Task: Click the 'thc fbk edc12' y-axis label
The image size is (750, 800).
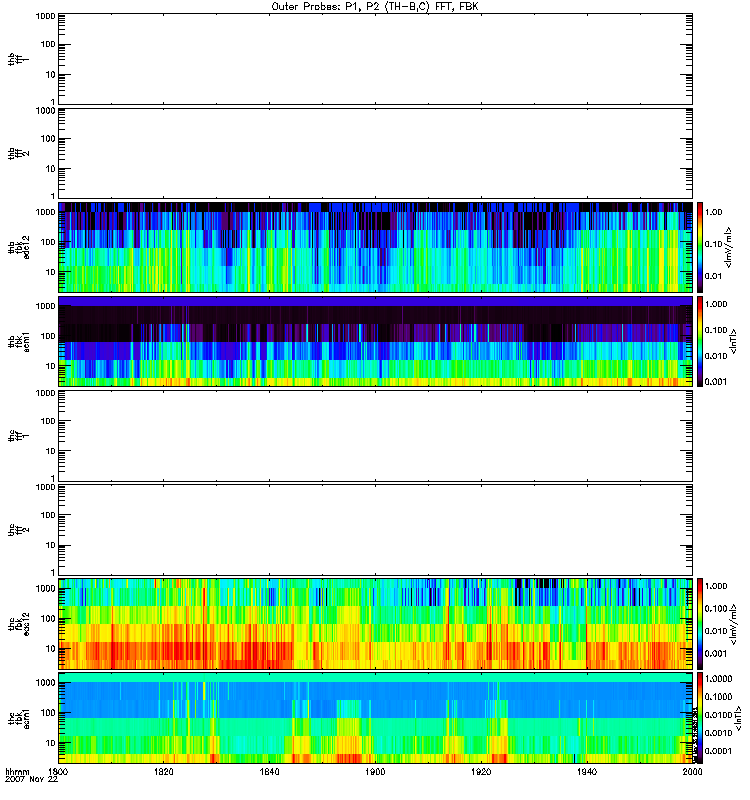Action: [x=19, y=623]
